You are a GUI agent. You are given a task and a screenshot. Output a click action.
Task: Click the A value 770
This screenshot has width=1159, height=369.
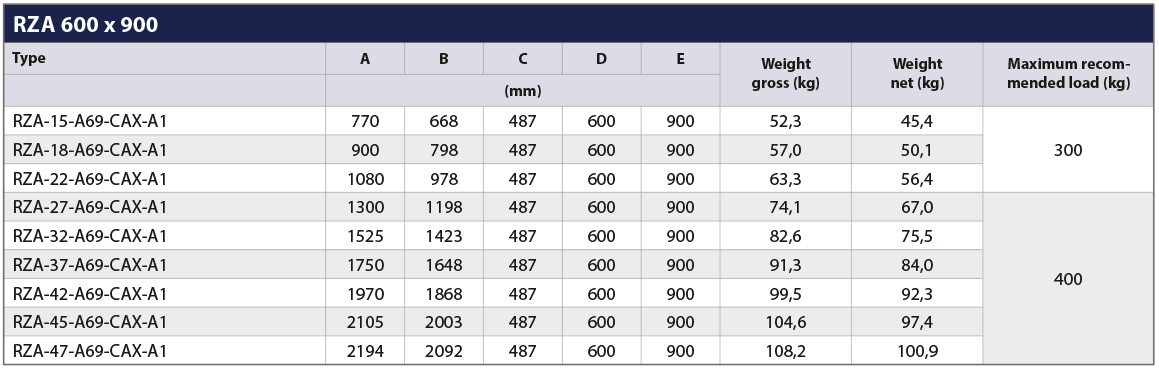pos(365,121)
